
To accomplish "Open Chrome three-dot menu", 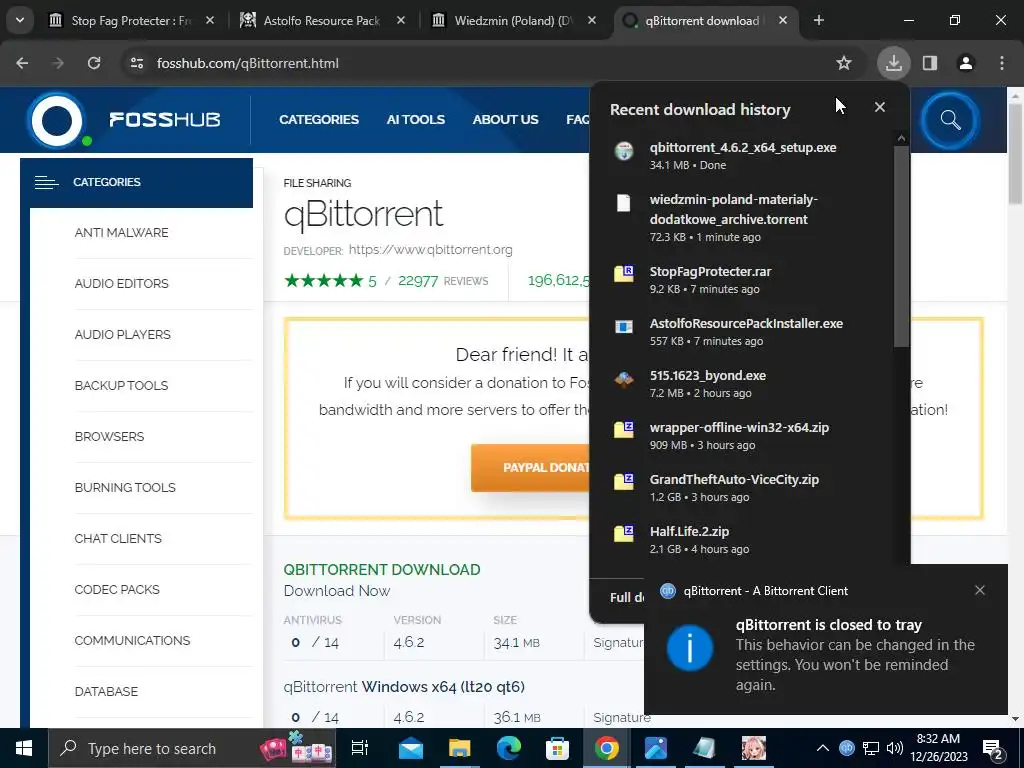I will click(1002, 63).
